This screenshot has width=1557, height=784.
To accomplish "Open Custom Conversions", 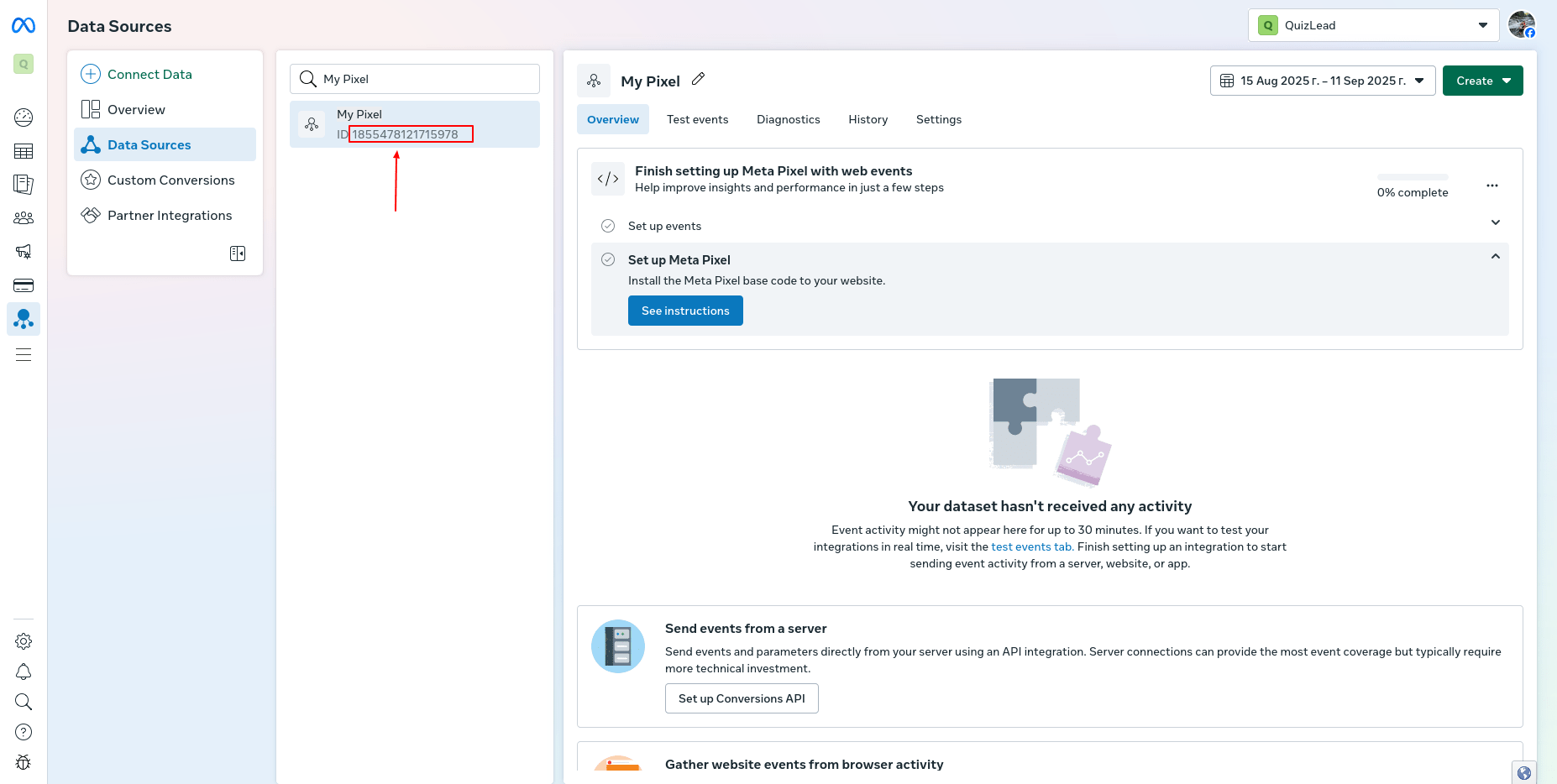I will 165,180.
